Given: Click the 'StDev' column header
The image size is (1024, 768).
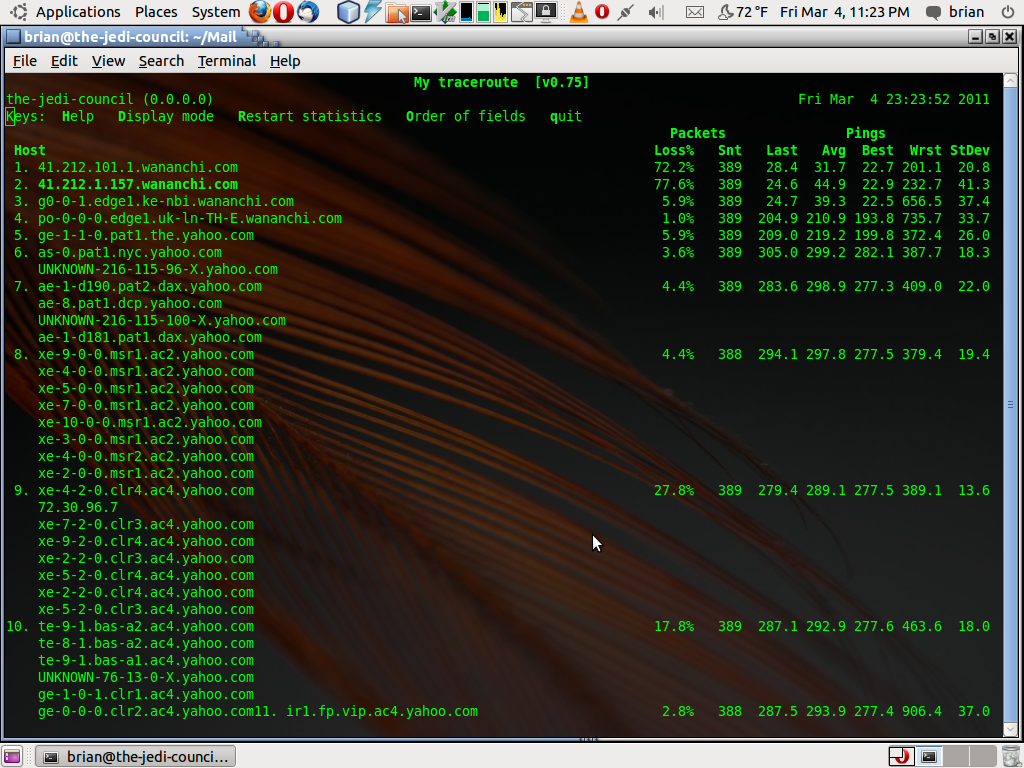Looking at the screenshot, I should [x=970, y=150].
